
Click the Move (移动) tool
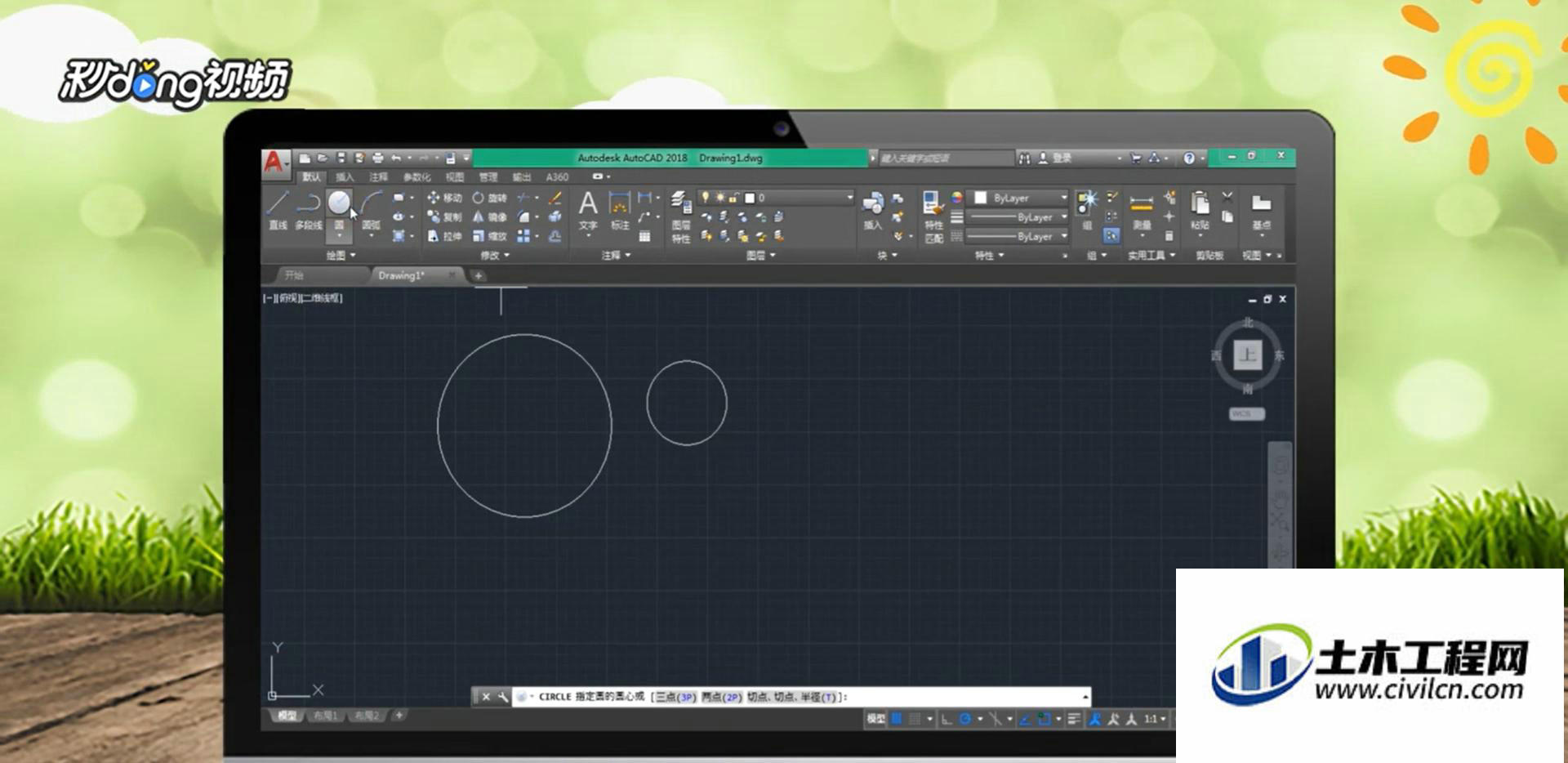coord(445,198)
